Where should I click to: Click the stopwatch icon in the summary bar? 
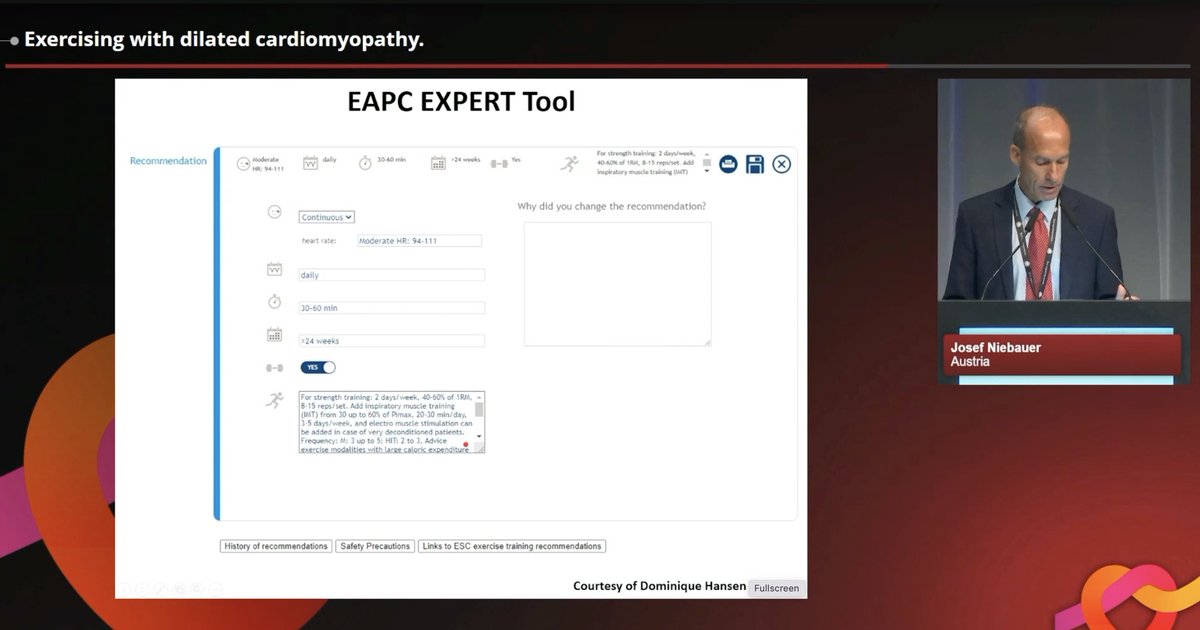pyautogui.click(x=365, y=163)
